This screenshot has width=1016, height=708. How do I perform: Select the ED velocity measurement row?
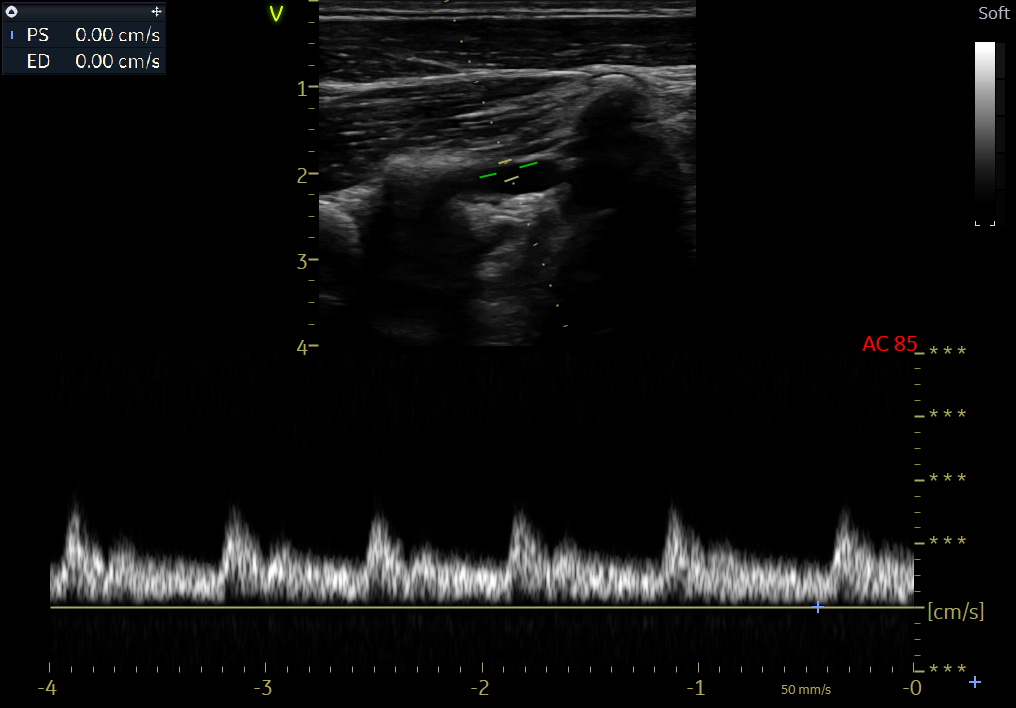click(x=84, y=61)
